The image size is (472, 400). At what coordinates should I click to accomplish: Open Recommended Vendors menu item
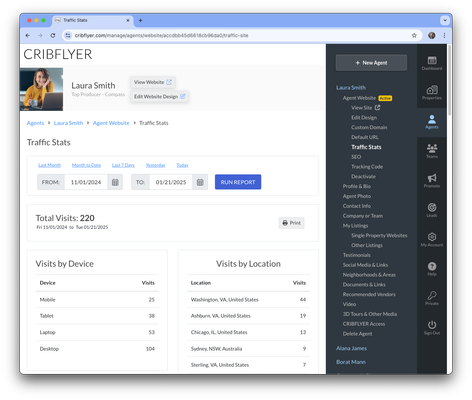tap(369, 294)
